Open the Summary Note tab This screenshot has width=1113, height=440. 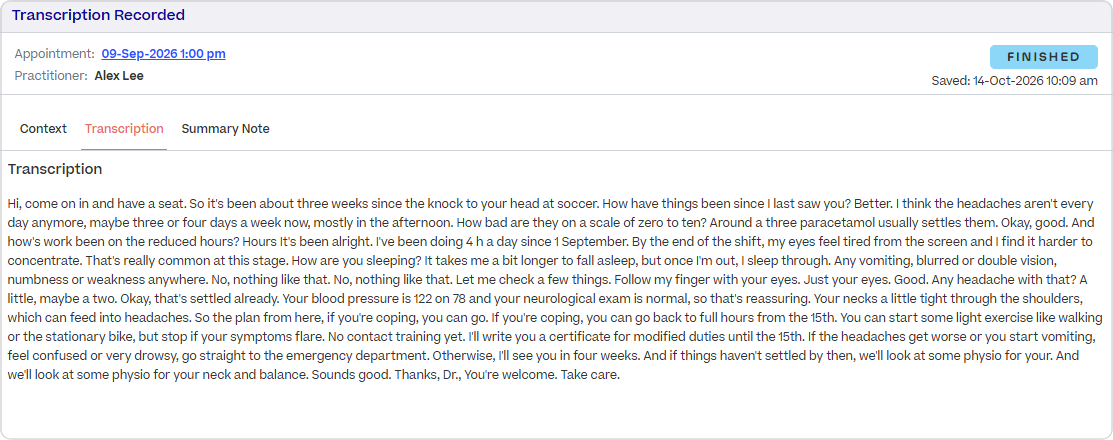226,128
